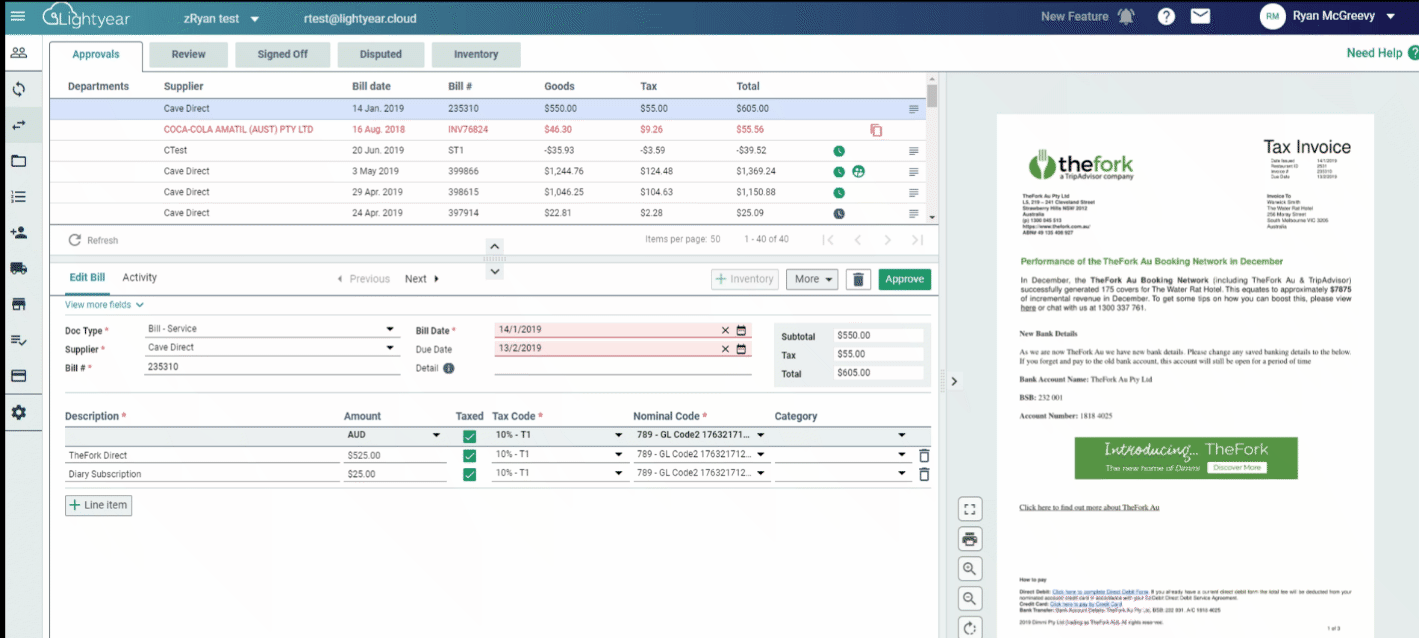Delete bill using trash icon beside Approve

tap(858, 279)
